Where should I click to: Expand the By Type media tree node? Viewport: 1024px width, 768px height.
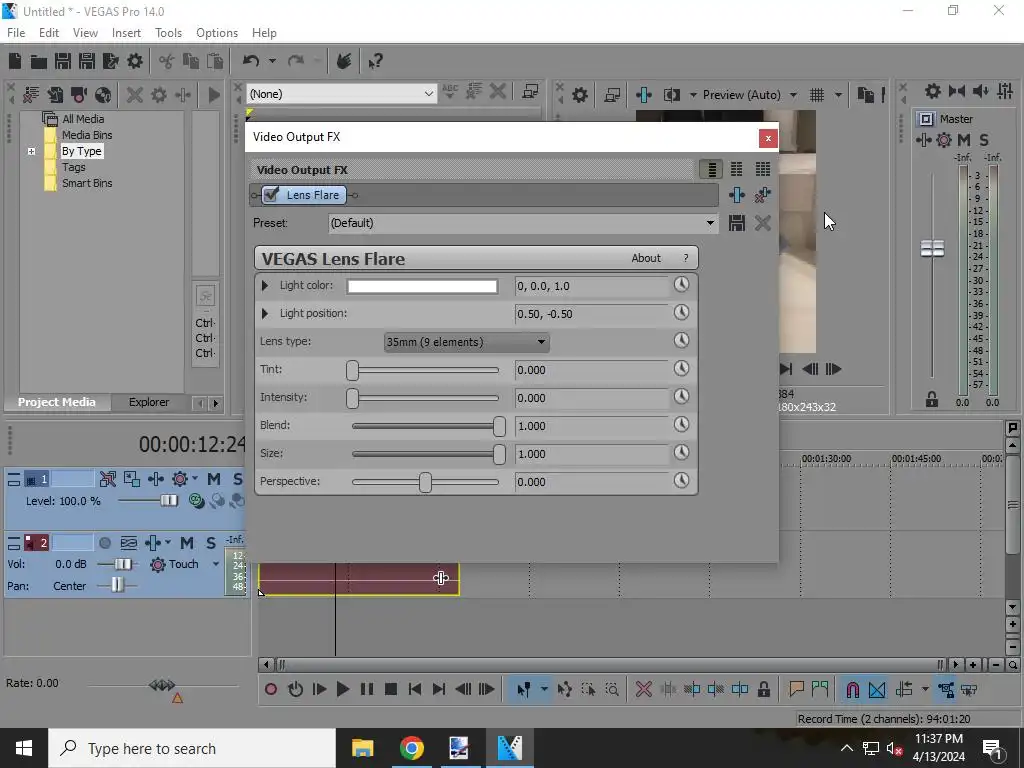coord(31,152)
